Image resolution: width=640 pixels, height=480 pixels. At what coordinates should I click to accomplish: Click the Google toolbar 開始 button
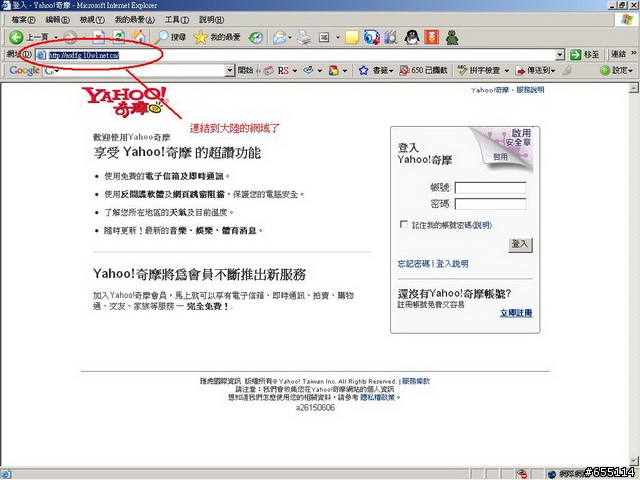tap(245, 70)
